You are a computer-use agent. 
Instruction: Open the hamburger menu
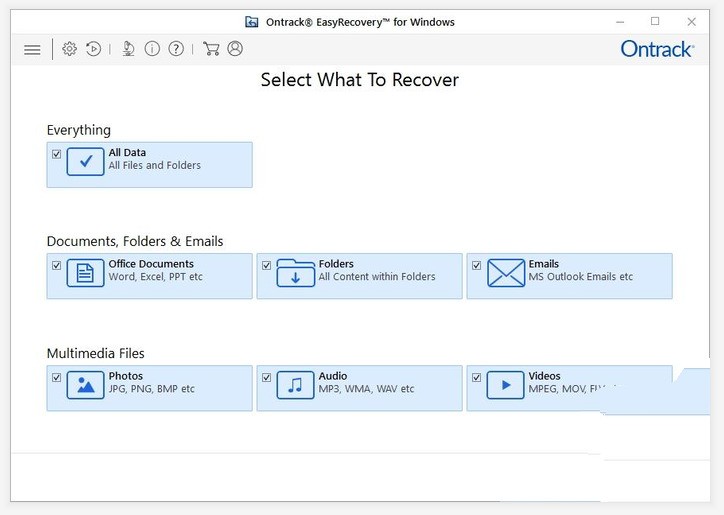(x=32, y=49)
